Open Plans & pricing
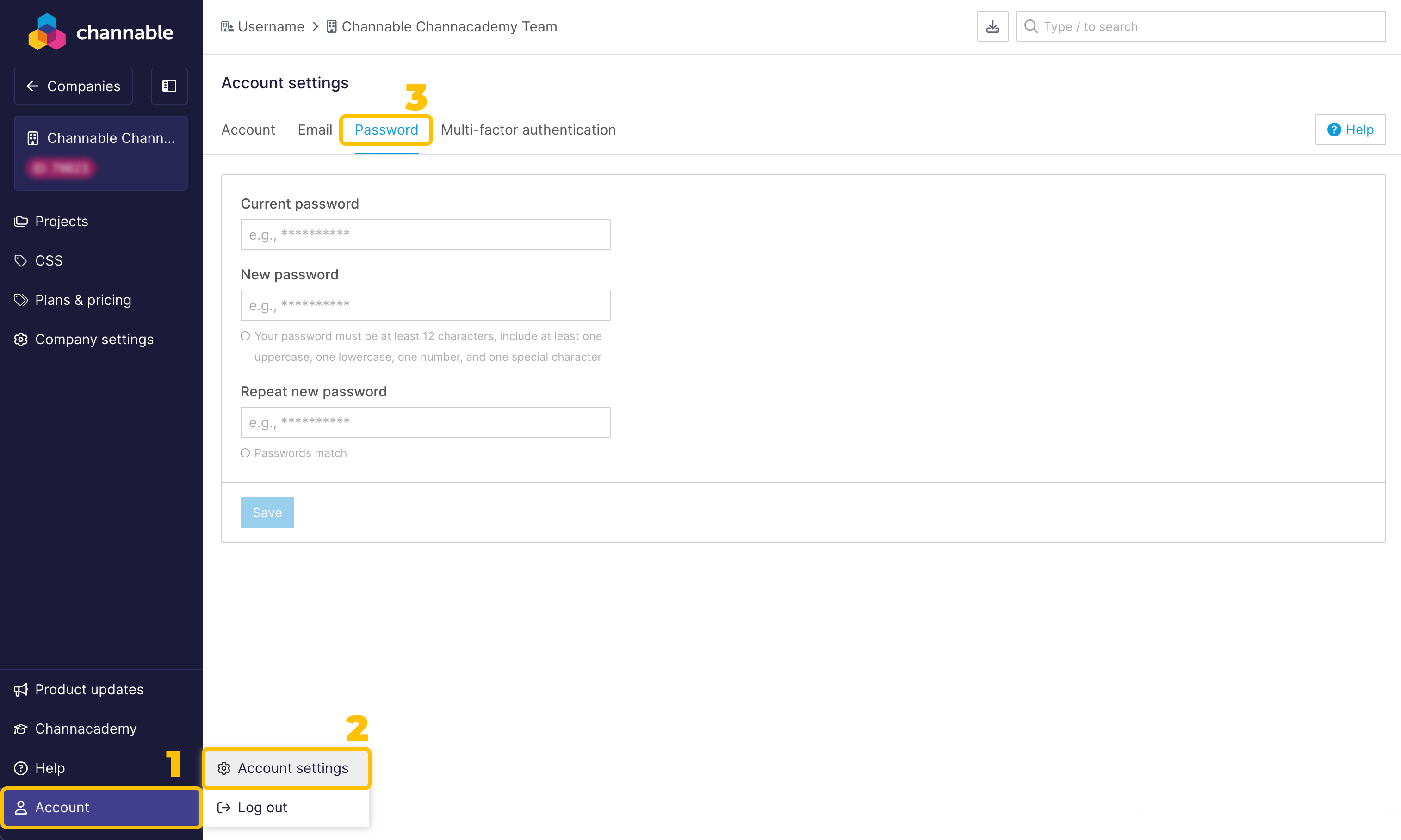Screen dimensions: 1401x840 pyautogui.click(x=83, y=299)
